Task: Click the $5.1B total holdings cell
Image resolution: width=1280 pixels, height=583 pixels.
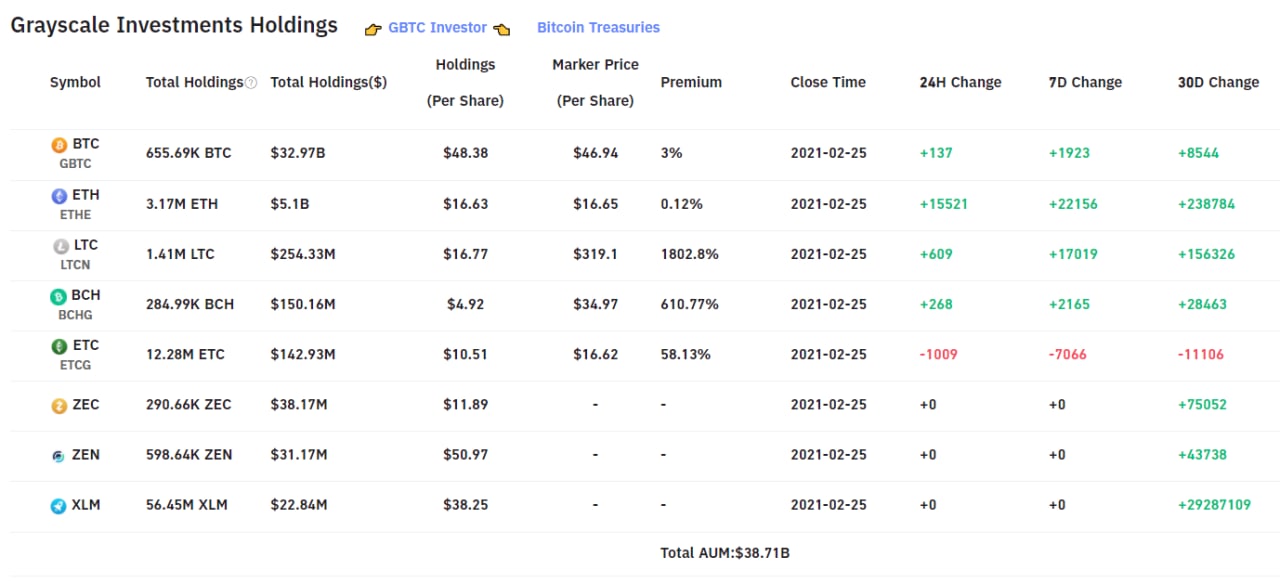Action: pyautogui.click(x=289, y=204)
